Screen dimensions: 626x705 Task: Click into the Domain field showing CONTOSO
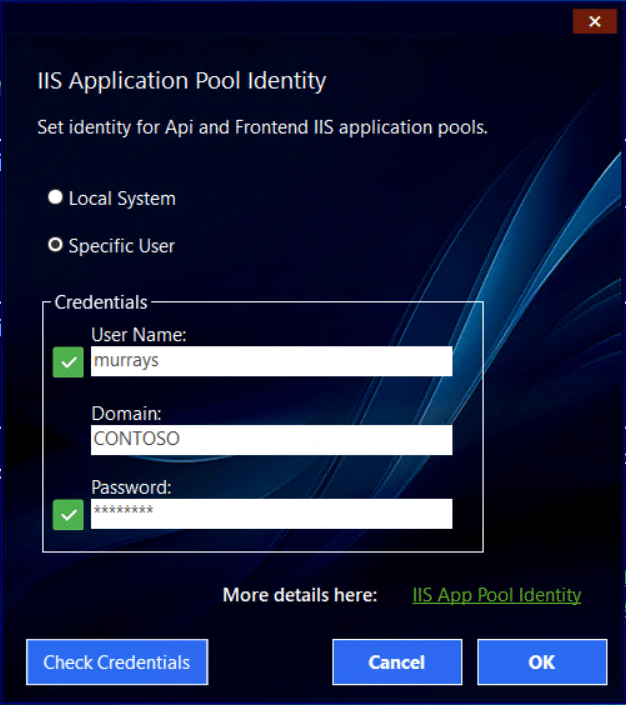tap(271, 439)
